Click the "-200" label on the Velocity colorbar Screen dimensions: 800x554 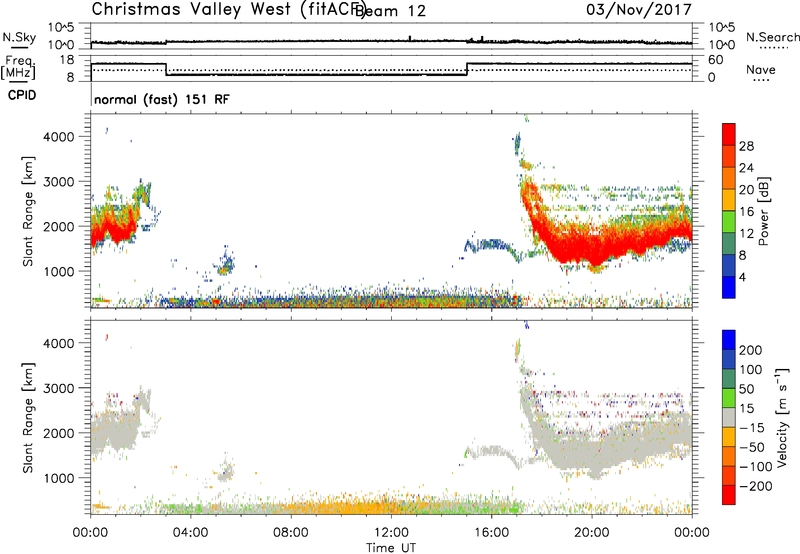[755, 486]
